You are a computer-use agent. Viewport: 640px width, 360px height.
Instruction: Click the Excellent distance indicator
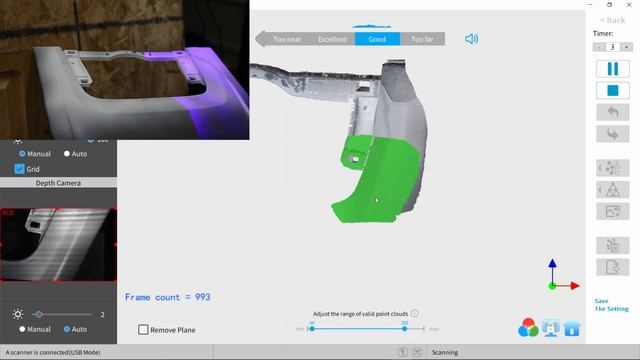point(332,39)
